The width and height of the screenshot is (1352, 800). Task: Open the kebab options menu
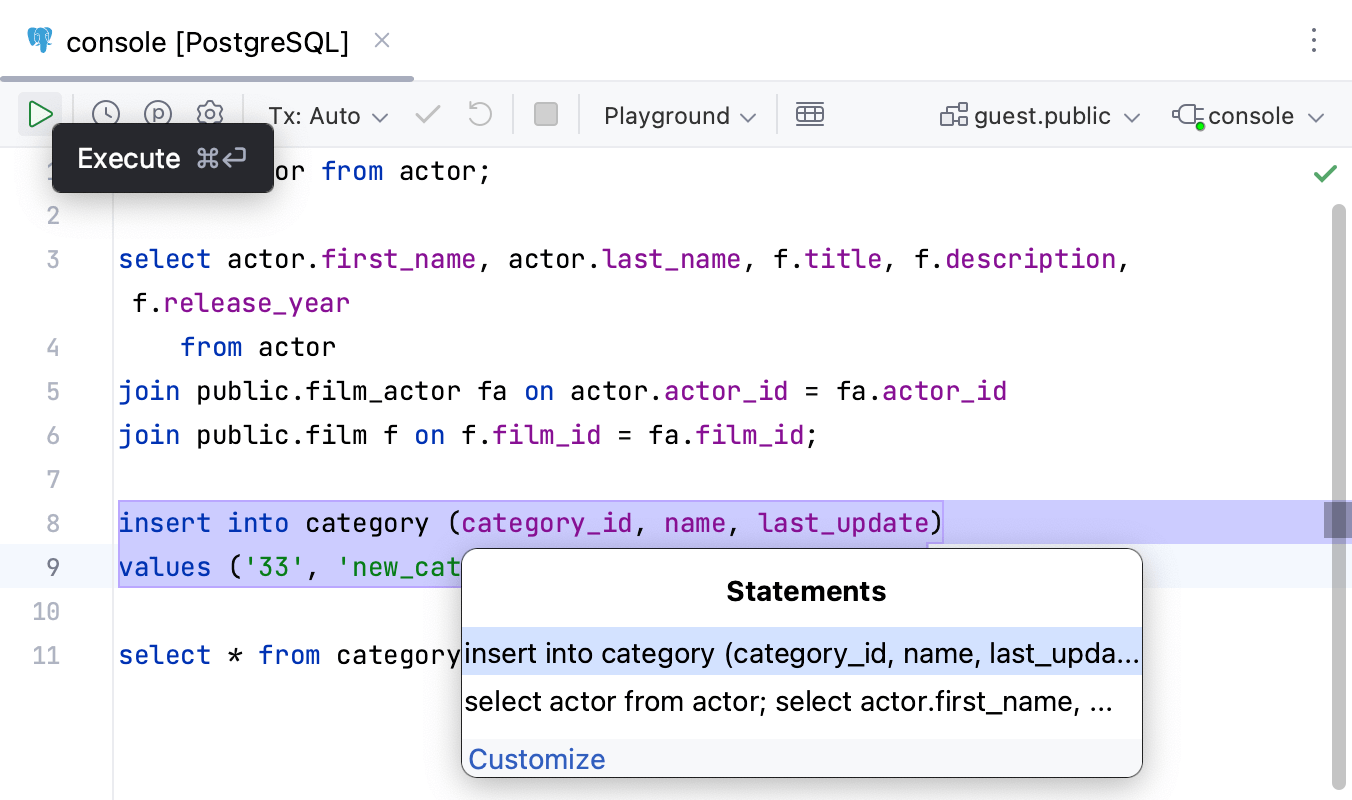(x=1314, y=41)
